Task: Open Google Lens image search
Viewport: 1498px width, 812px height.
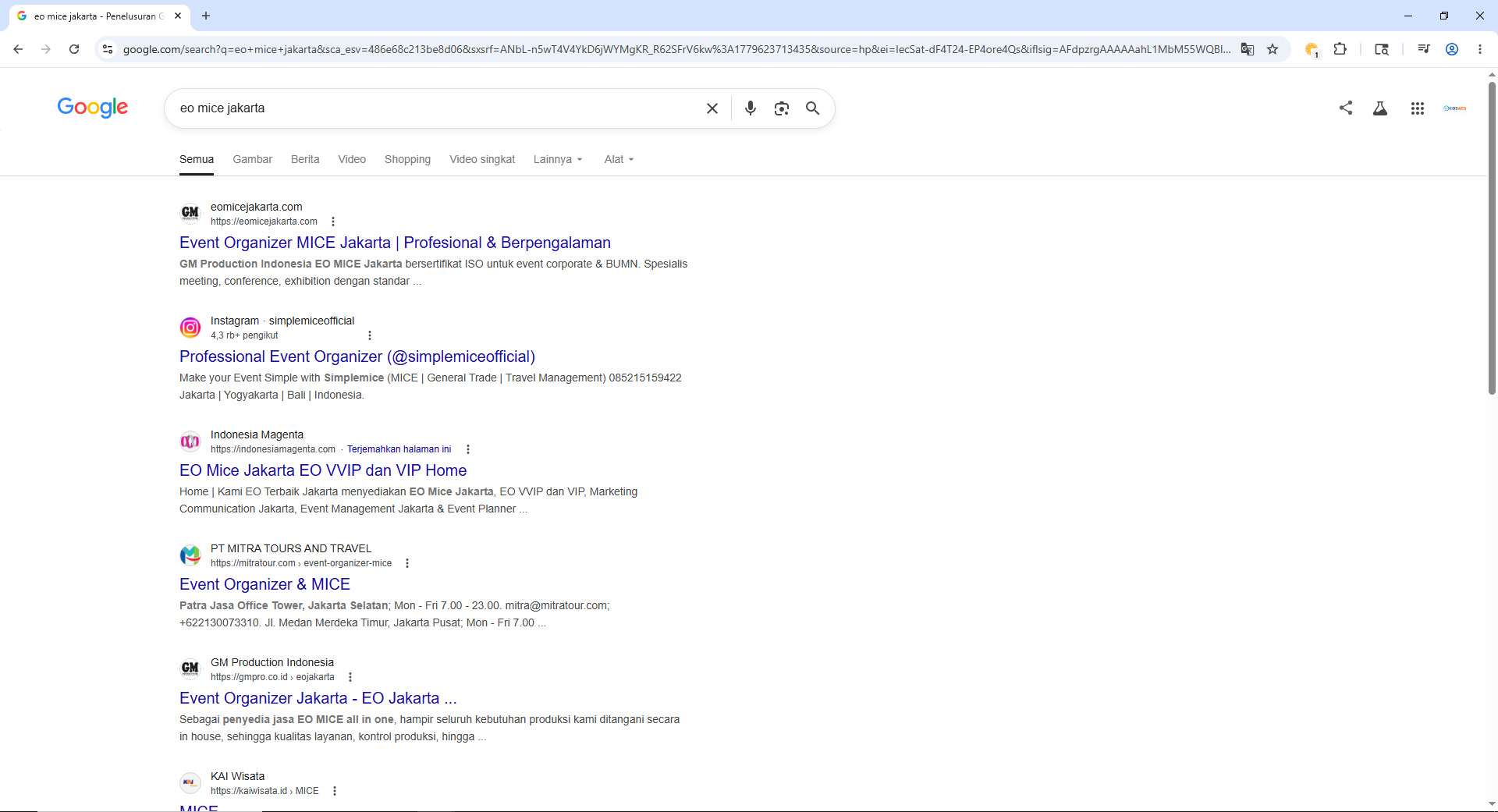Action: point(781,108)
